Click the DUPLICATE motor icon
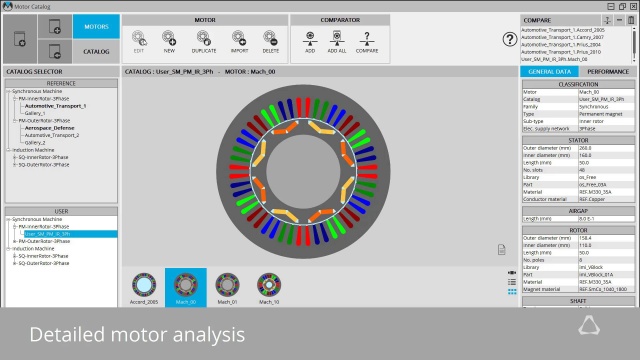 point(204,42)
